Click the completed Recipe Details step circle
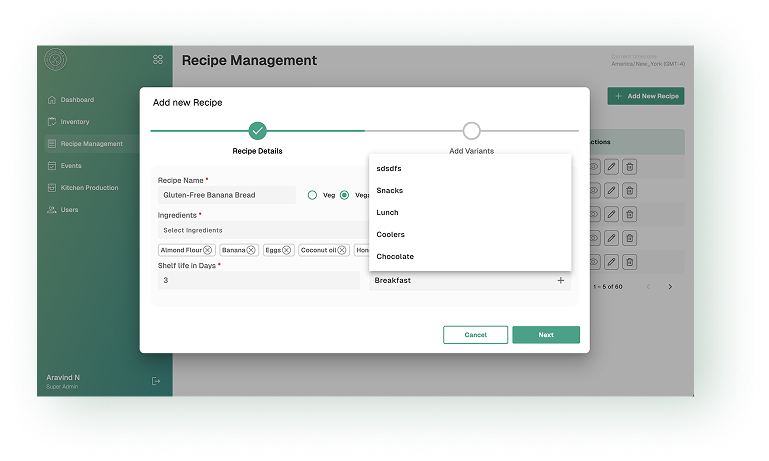 [x=258, y=131]
